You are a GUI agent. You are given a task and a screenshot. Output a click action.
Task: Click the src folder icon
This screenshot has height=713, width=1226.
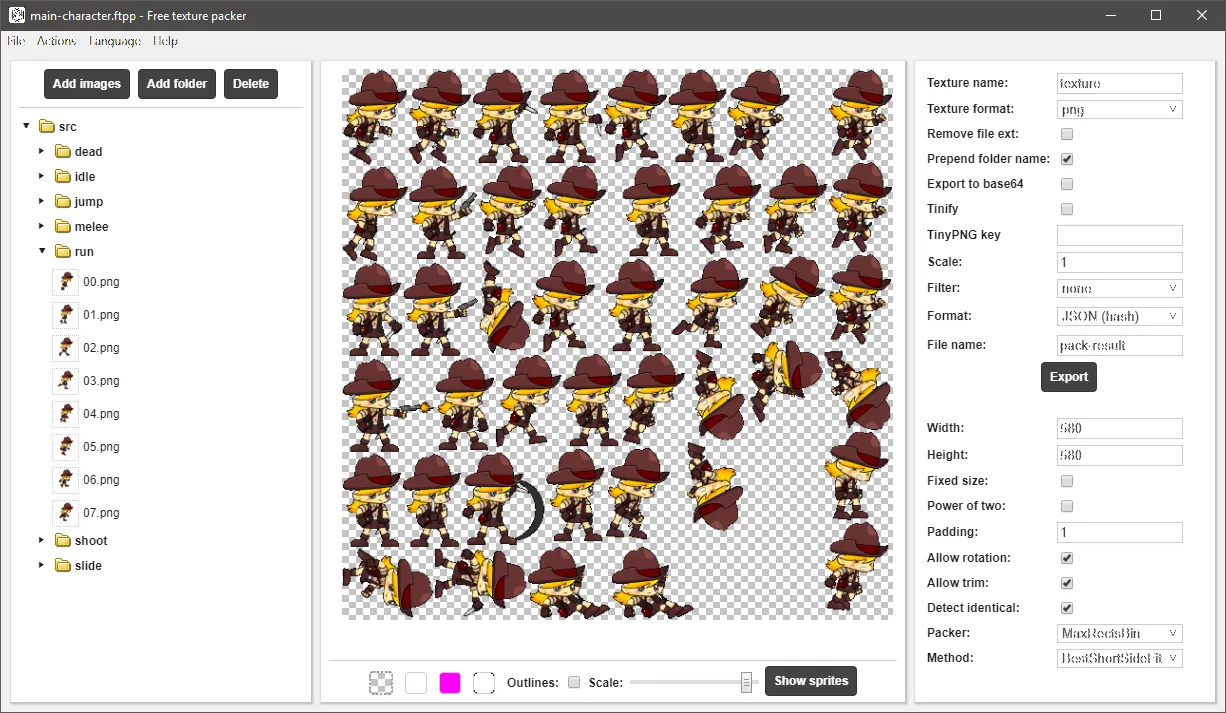point(46,127)
